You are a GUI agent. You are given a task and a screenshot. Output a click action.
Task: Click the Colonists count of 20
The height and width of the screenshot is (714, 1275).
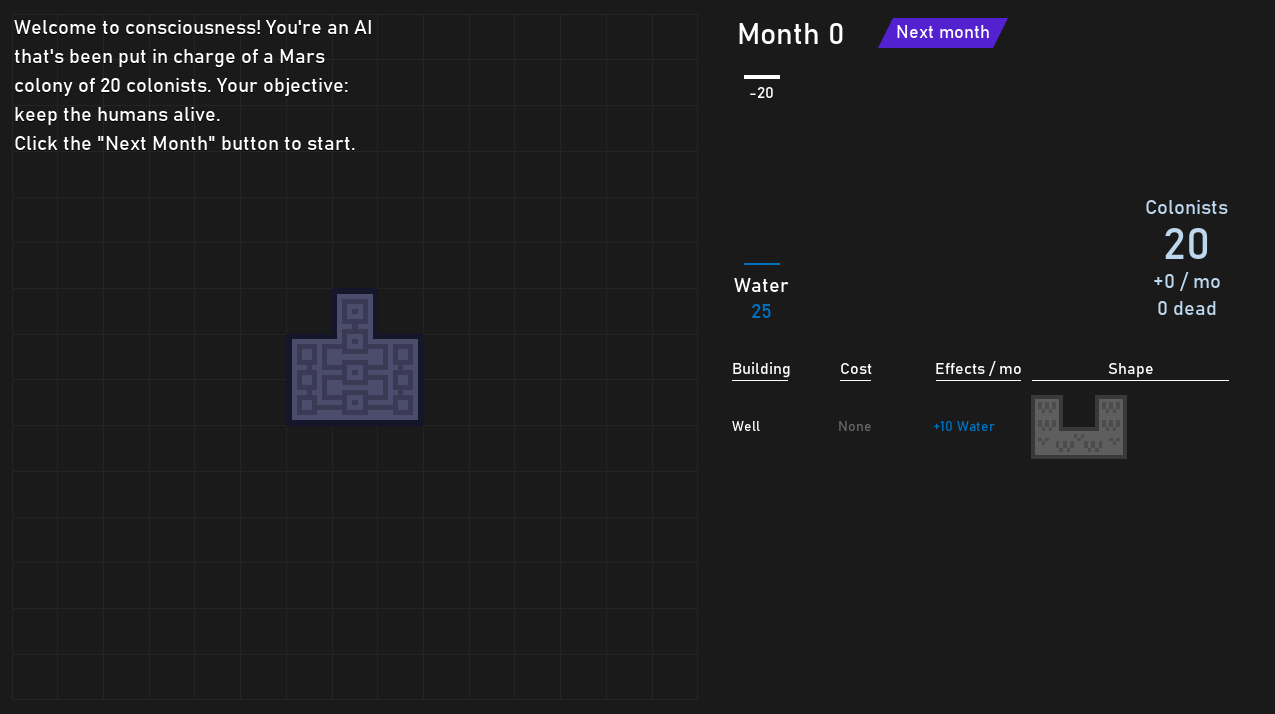click(1186, 244)
